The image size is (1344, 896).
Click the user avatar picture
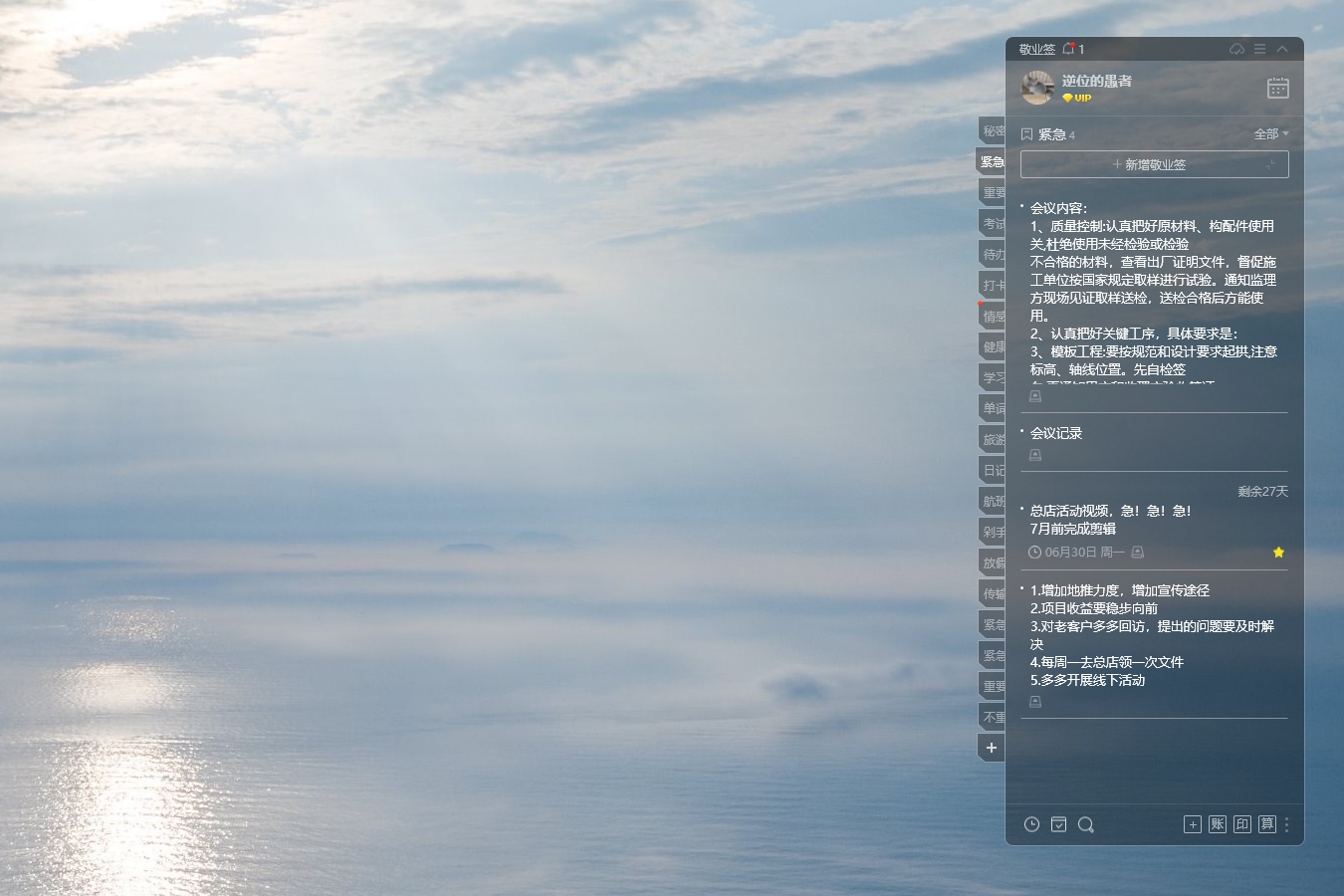click(x=1037, y=88)
